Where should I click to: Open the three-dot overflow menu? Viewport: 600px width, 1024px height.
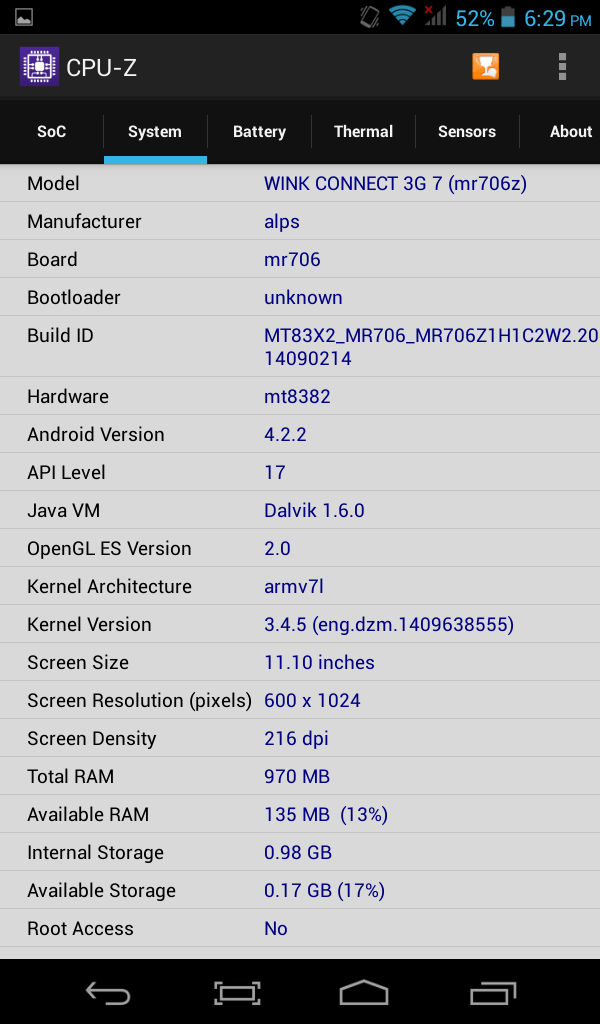pos(562,67)
